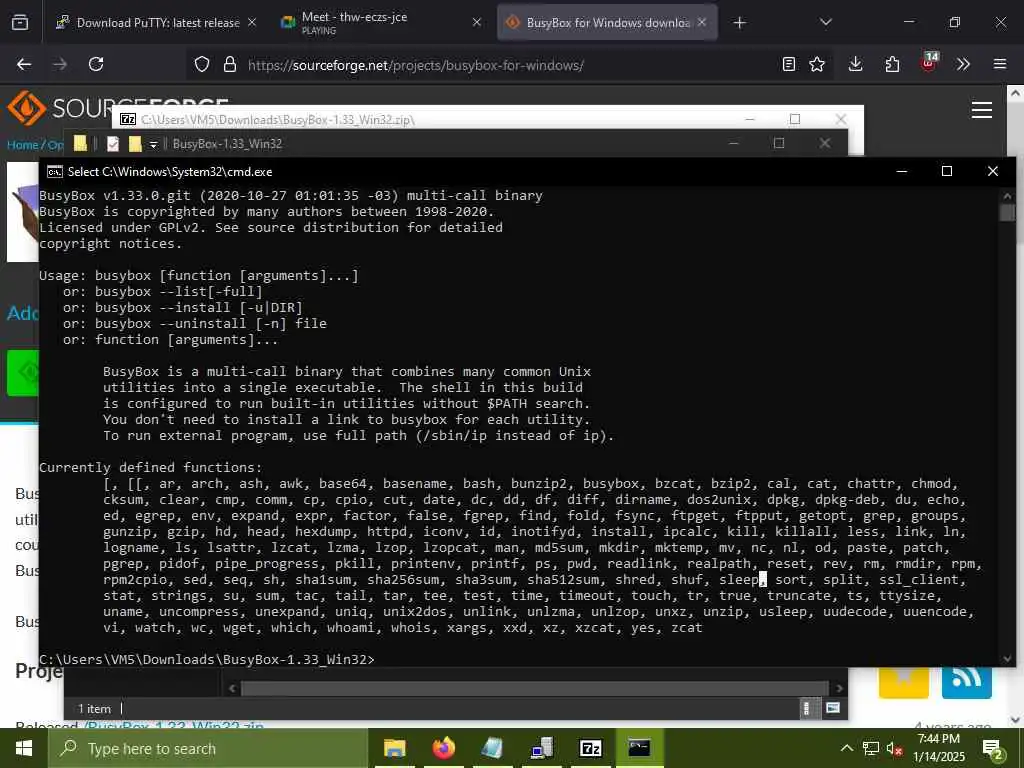Image resolution: width=1024 pixels, height=768 pixels.
Task: Open notification center icon
Action: (x=993, y=749)
